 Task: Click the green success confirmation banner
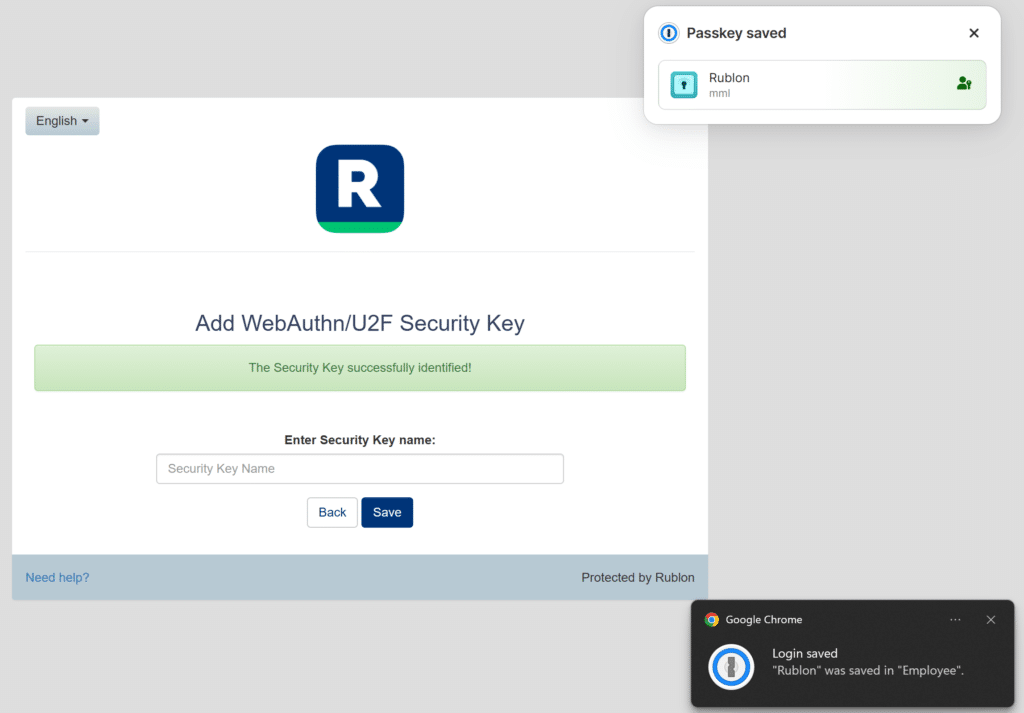[360, 367]
